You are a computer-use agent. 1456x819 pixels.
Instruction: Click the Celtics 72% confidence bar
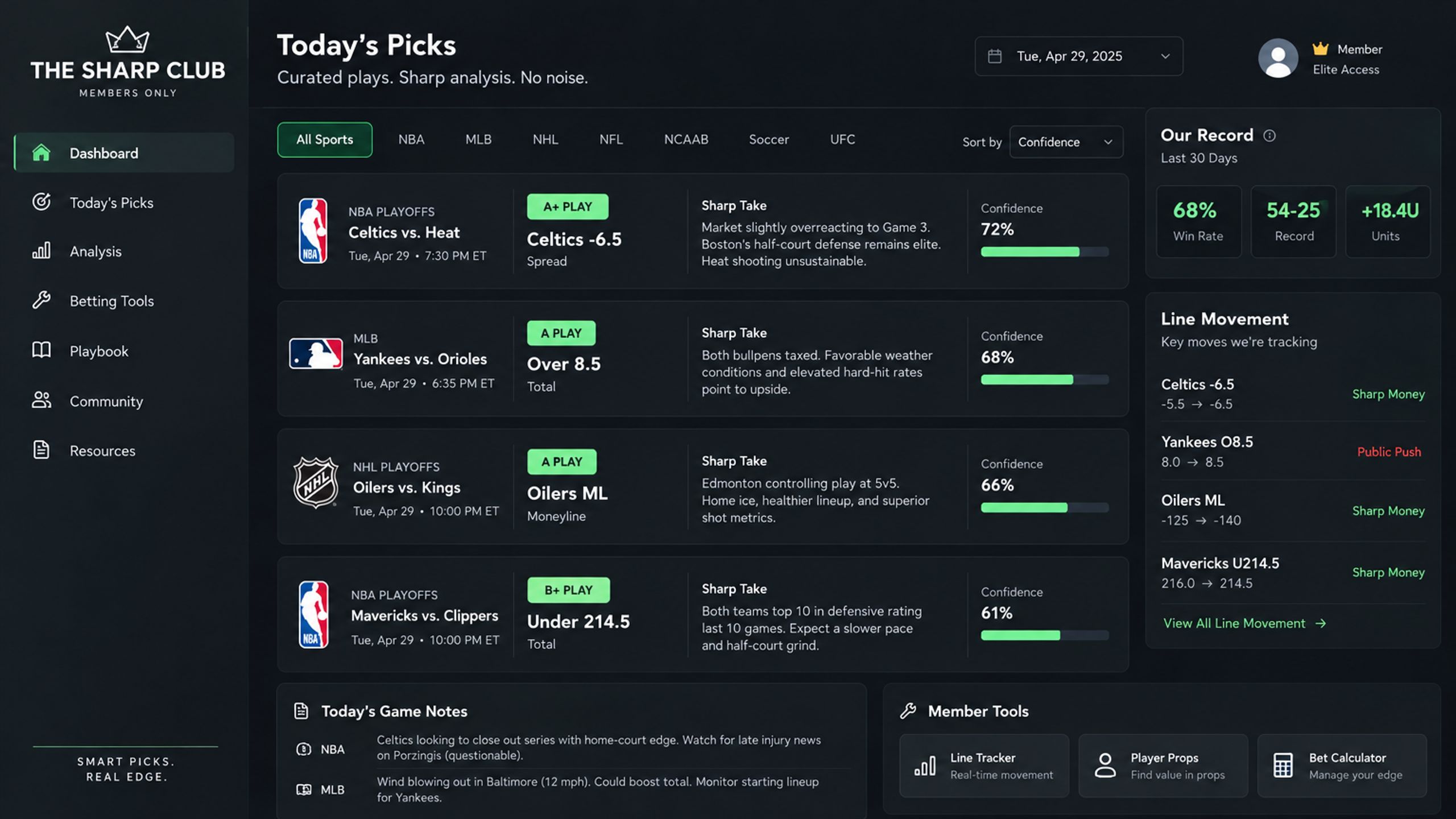coord(1045,252)
